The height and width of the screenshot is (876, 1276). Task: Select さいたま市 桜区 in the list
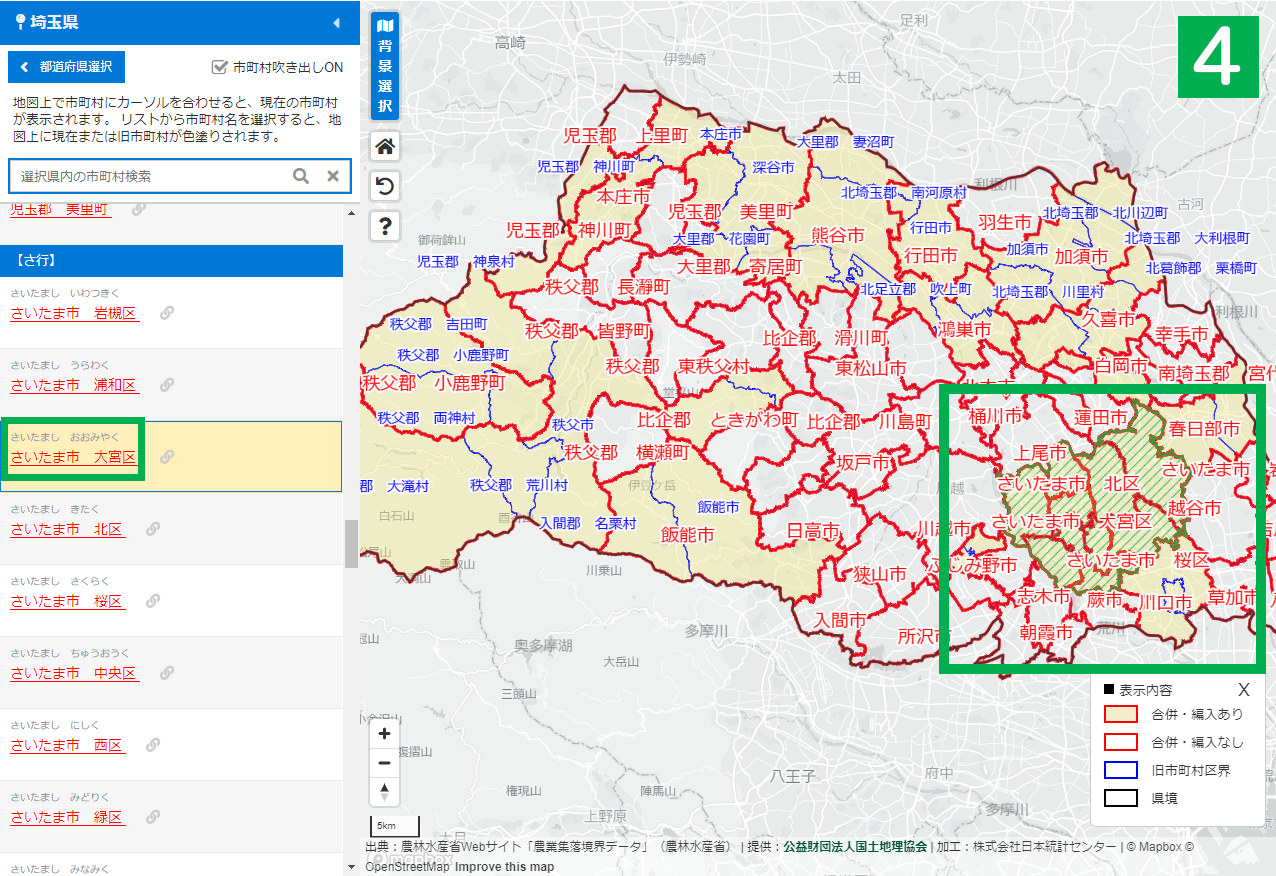(x=67, y=601)
